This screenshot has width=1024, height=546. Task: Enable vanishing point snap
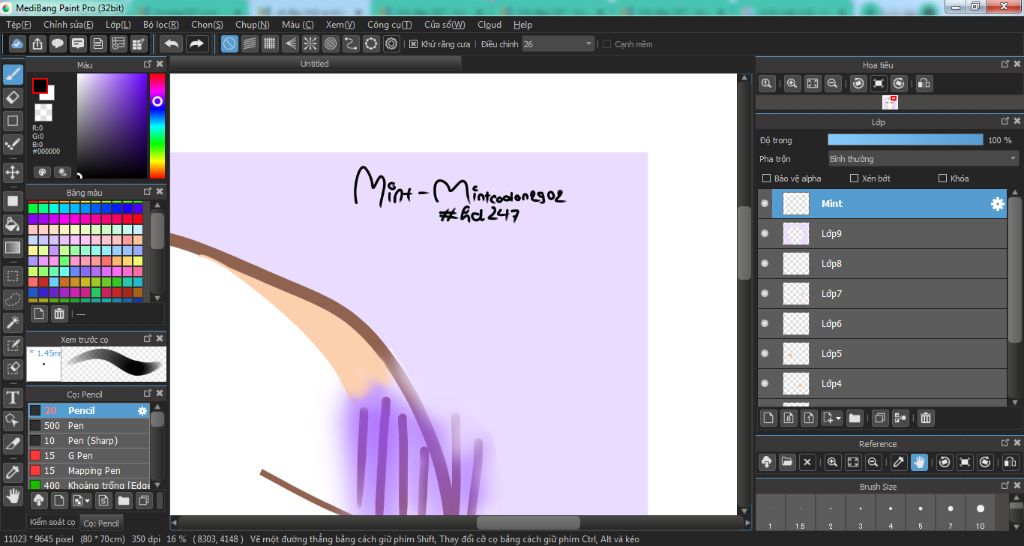tap(290, 44)
